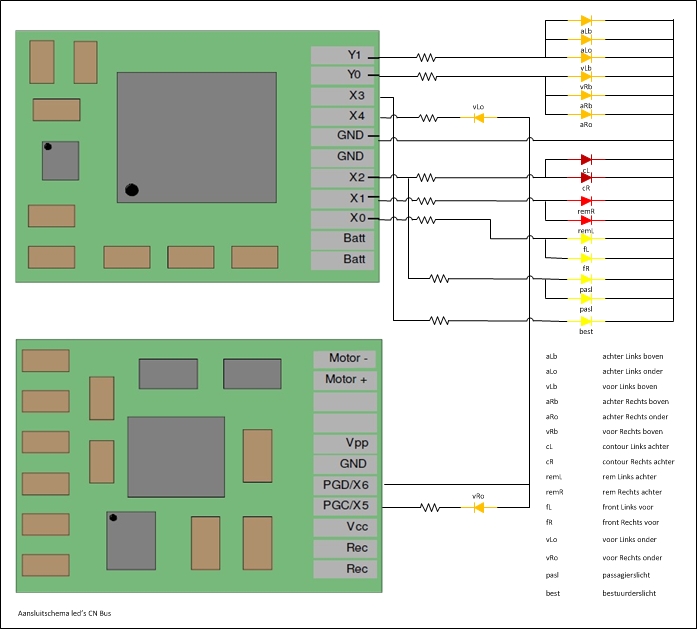Click the resistor on the Y1 line
Viewport: 697px width, 629px height.
(x=427, y=57)
